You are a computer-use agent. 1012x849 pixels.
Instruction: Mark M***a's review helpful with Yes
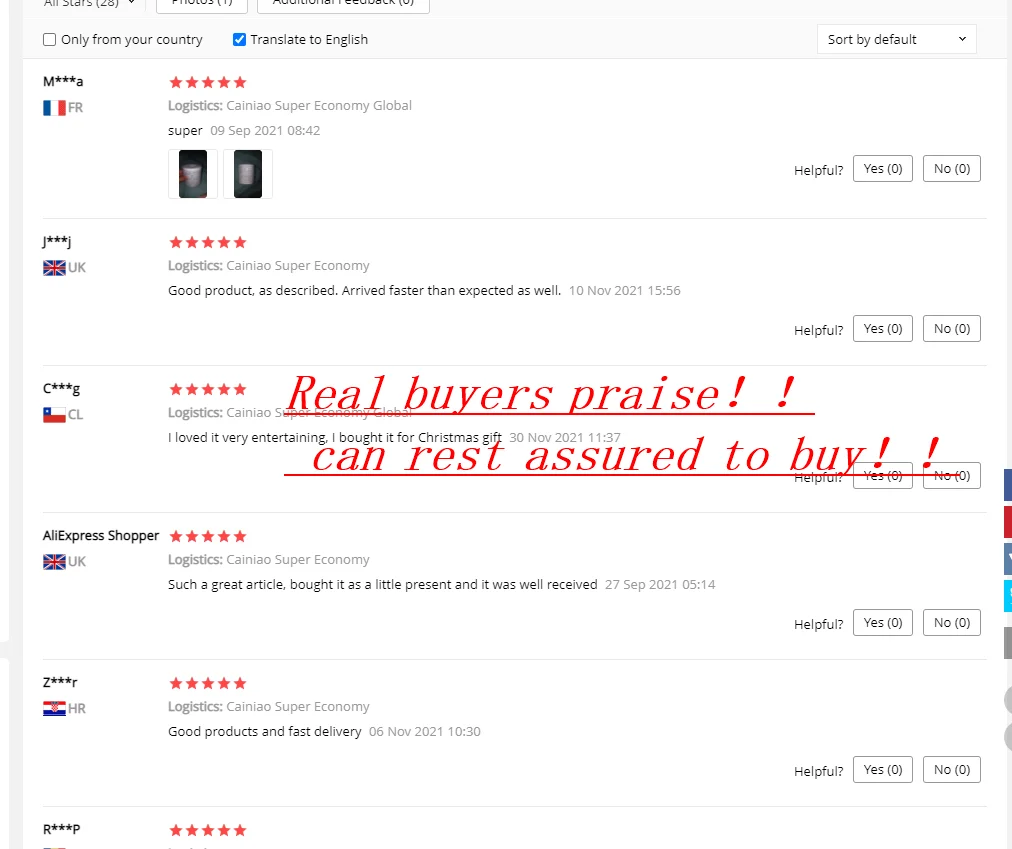point(883,169)
